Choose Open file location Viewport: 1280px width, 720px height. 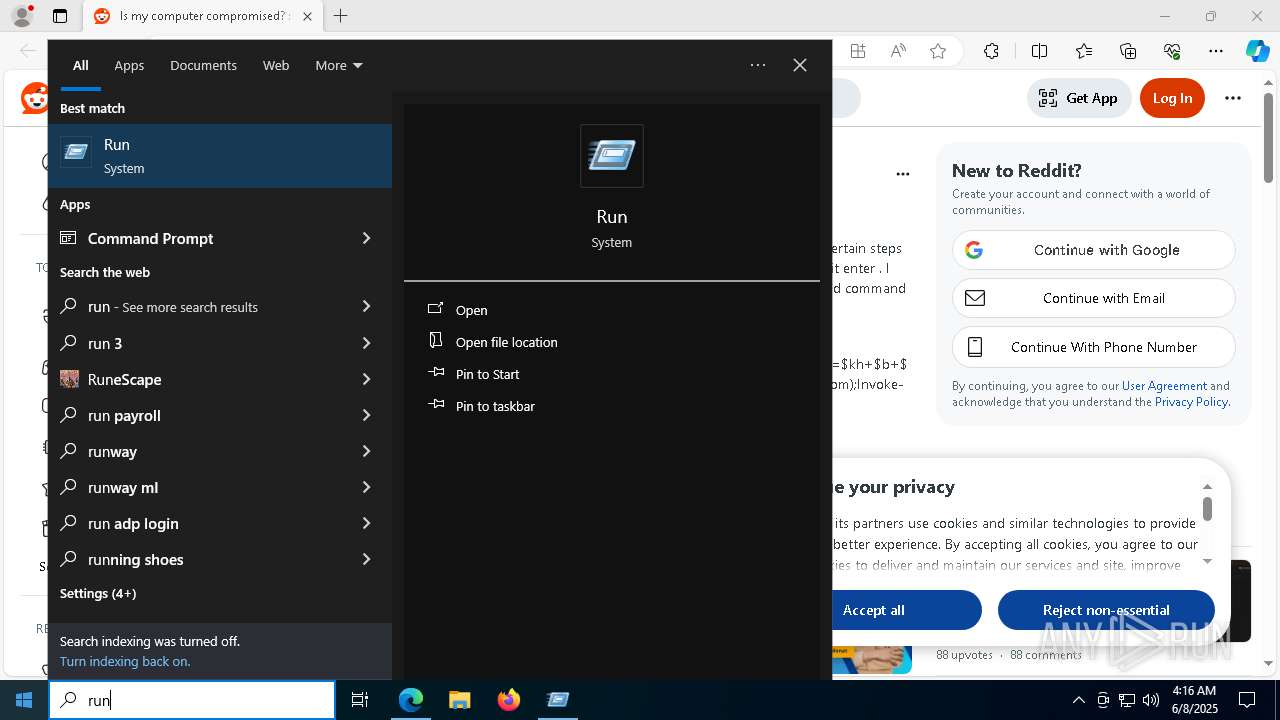(x=506, y=342)
